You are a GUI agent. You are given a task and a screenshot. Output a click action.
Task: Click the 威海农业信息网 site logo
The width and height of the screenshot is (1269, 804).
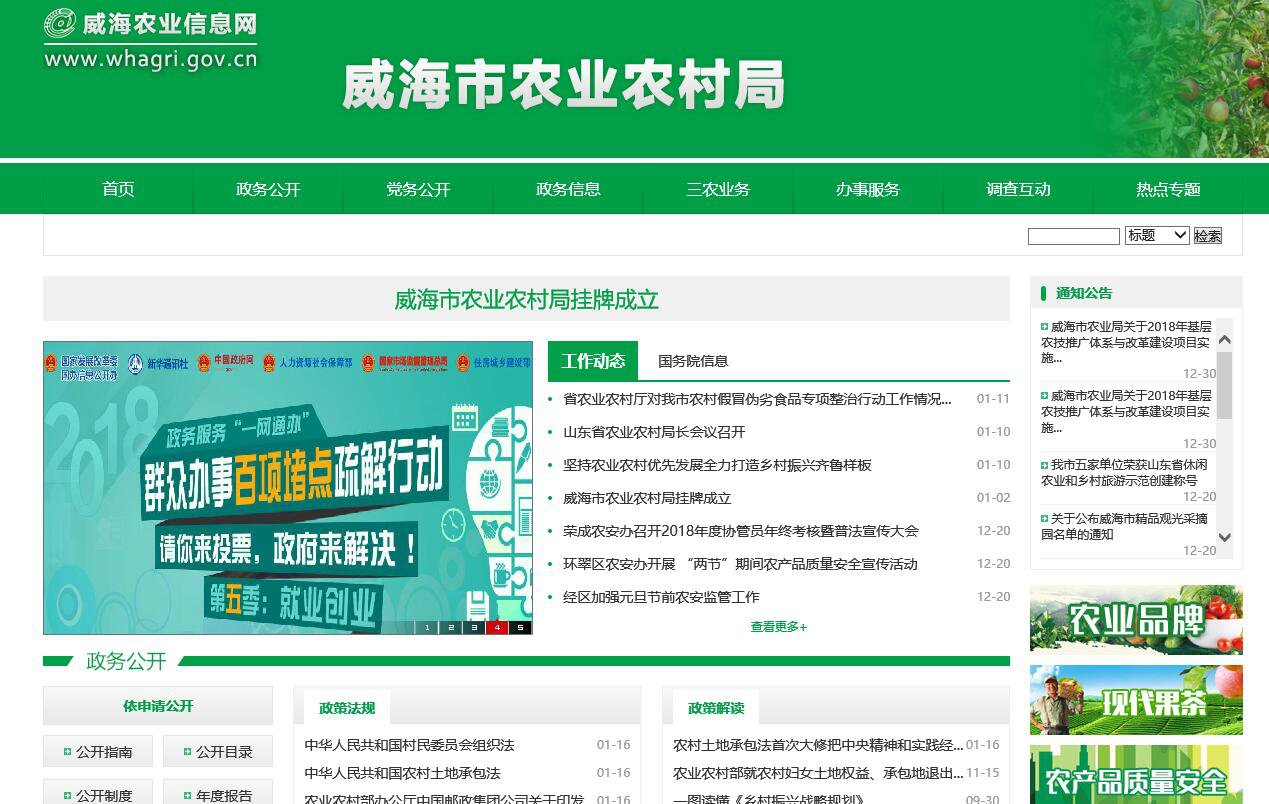pyautogui.click(x=150, y=40)
